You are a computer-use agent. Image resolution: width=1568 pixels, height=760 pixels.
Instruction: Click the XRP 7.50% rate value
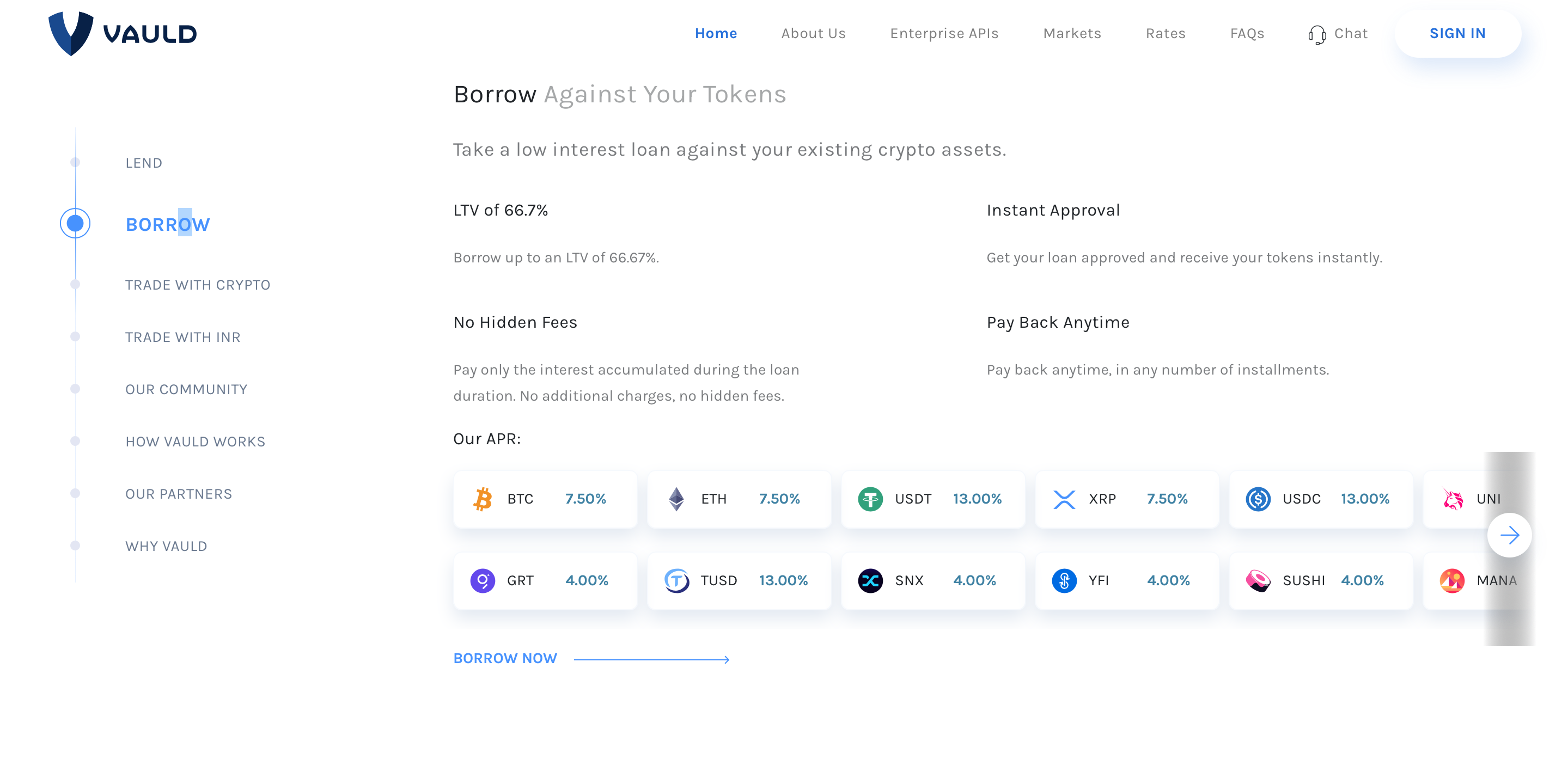click(1167, 499)
